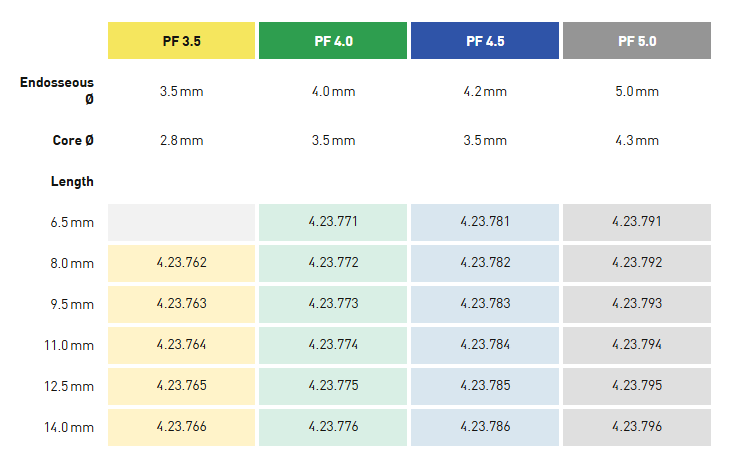
Task: Click the Length heading label
Action: click(x=72, y=181)
